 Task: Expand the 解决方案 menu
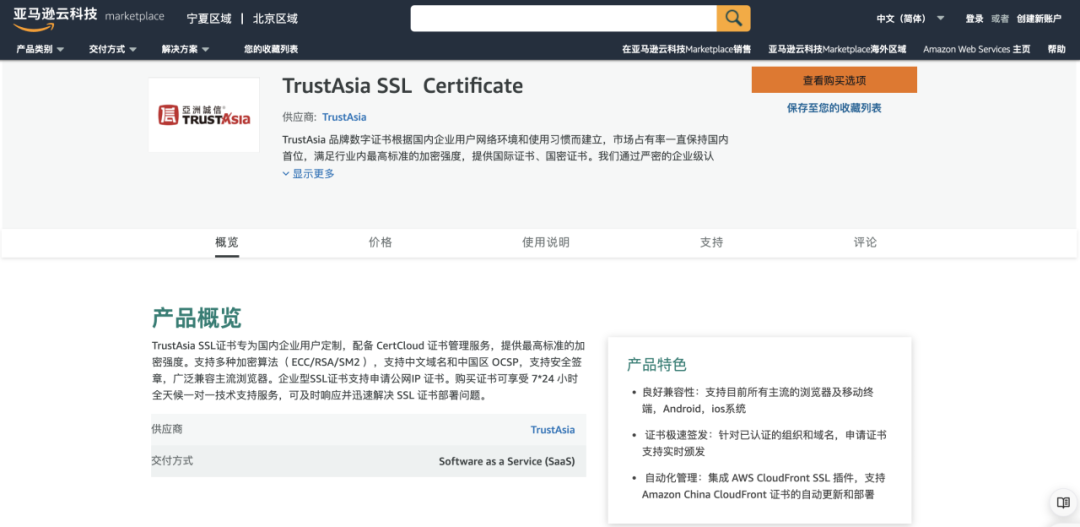point(185,49)
